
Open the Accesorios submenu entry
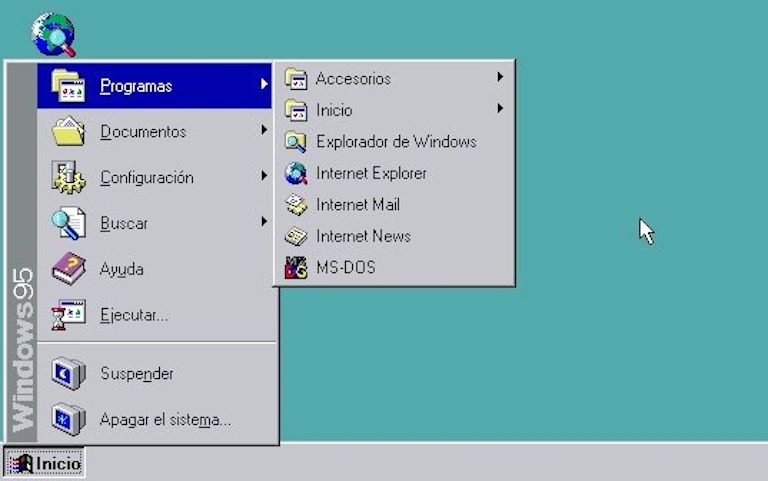[394, 78]
